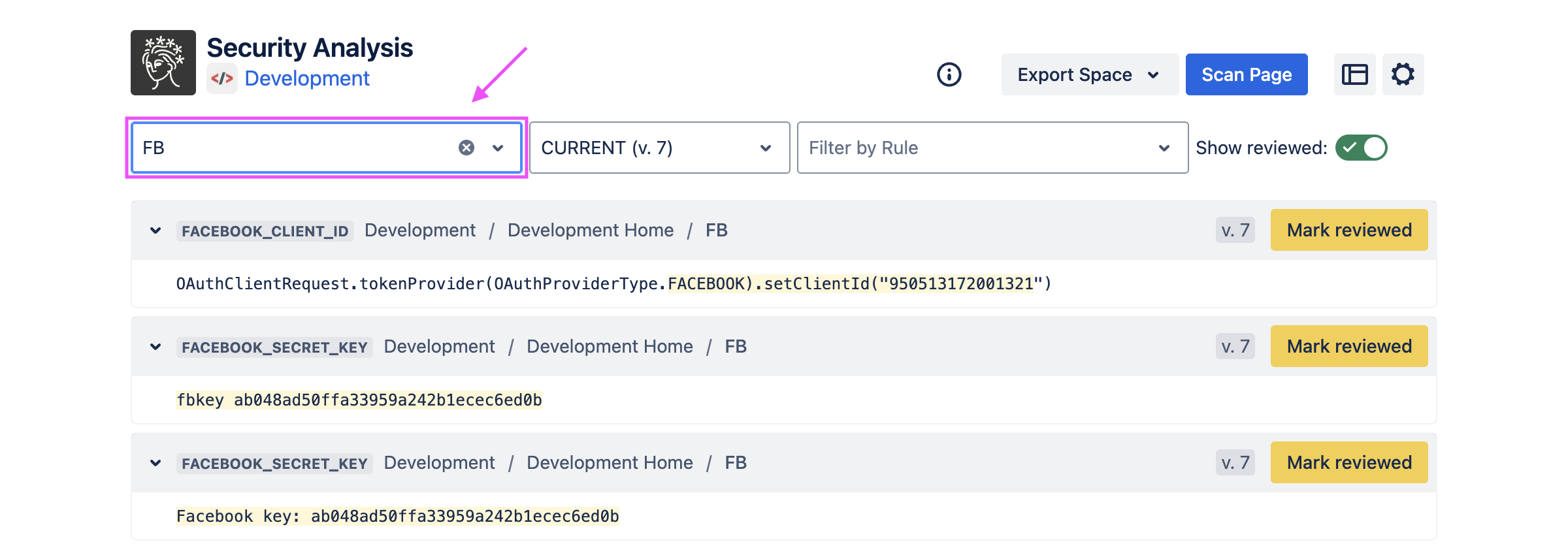Mark FACEBOOK_CLIENT_ID finding as reviewed
The width and height of the screenshot is (1568, 559).
coord(1348,230)
